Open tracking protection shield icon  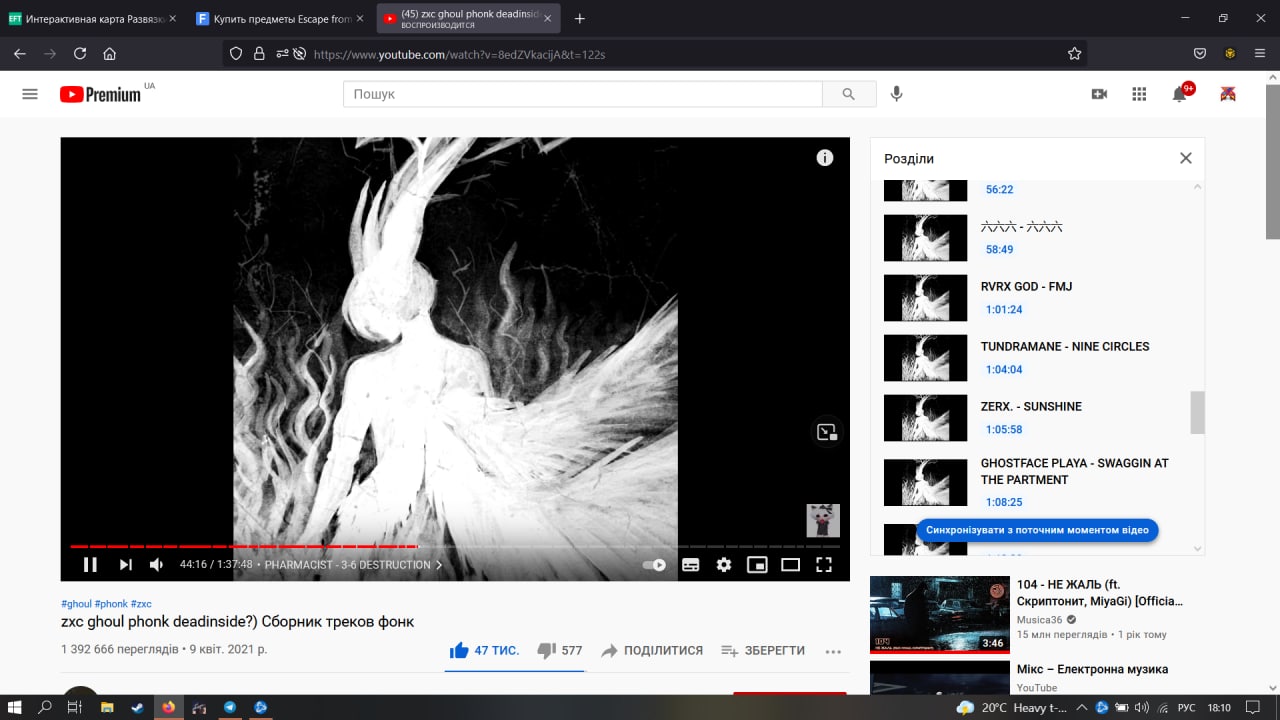237,54
